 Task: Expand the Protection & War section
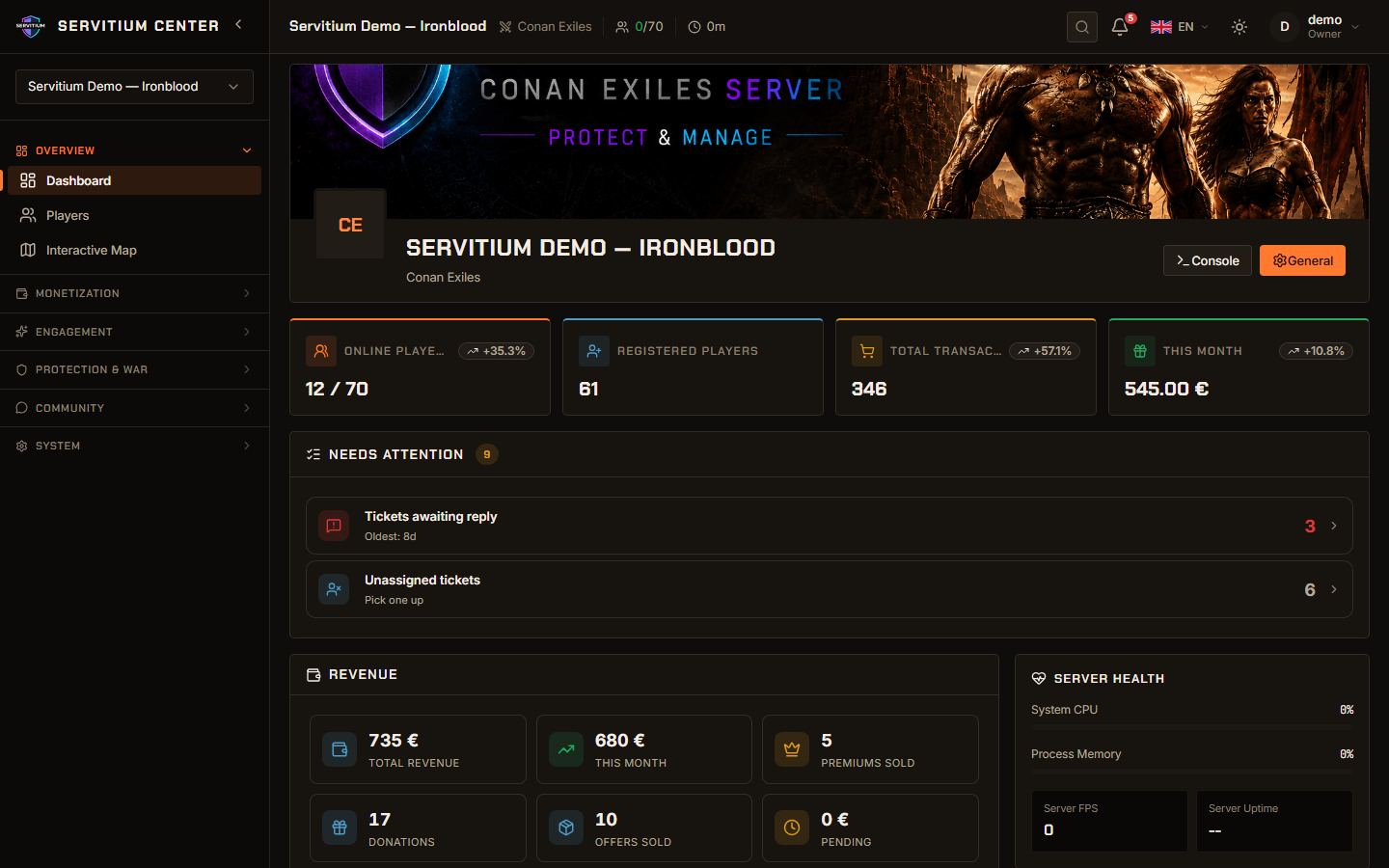tap(134, 369)
